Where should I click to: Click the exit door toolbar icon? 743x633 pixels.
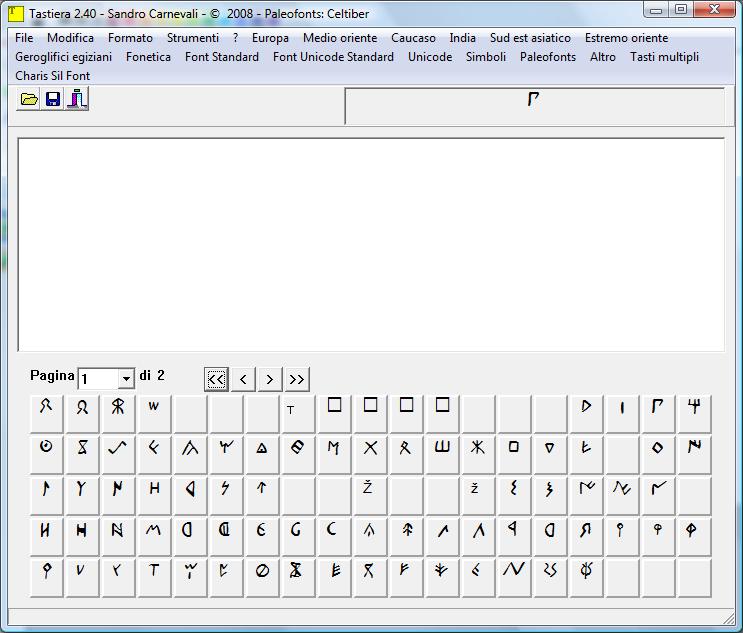pyautogui.click(x=77, y=99)
